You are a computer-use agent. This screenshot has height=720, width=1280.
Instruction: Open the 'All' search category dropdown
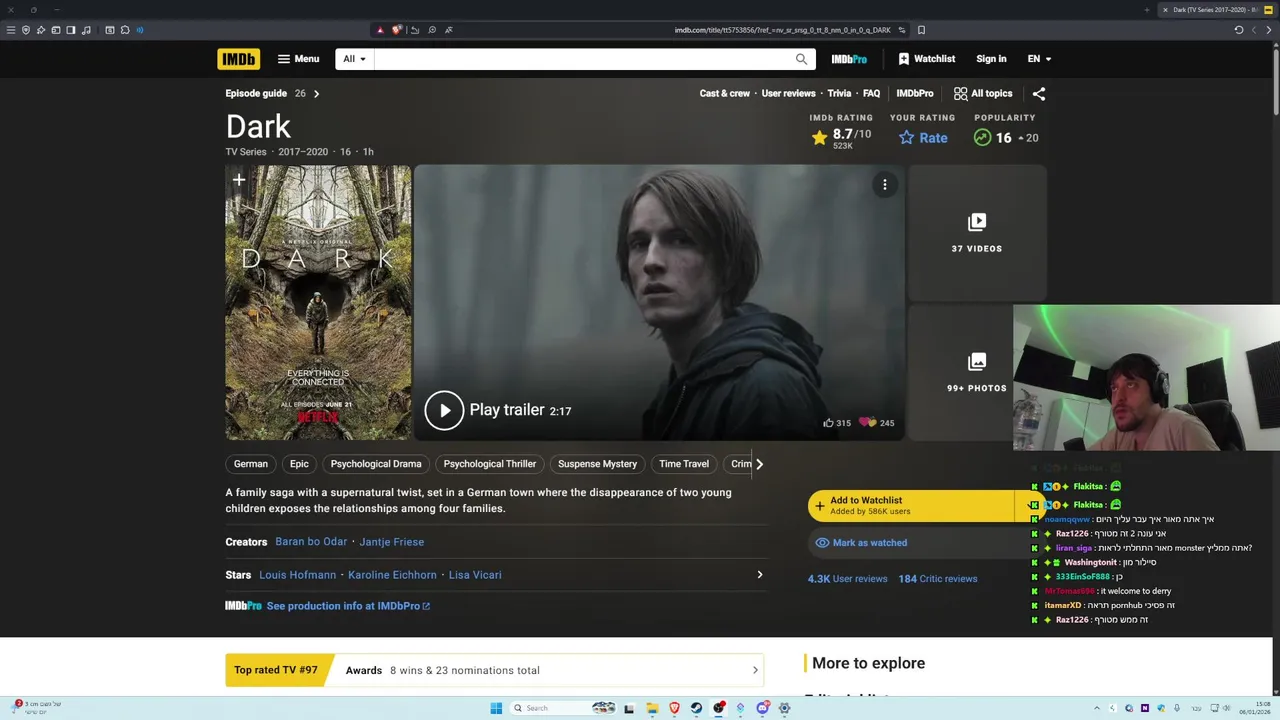click(355, 59)
